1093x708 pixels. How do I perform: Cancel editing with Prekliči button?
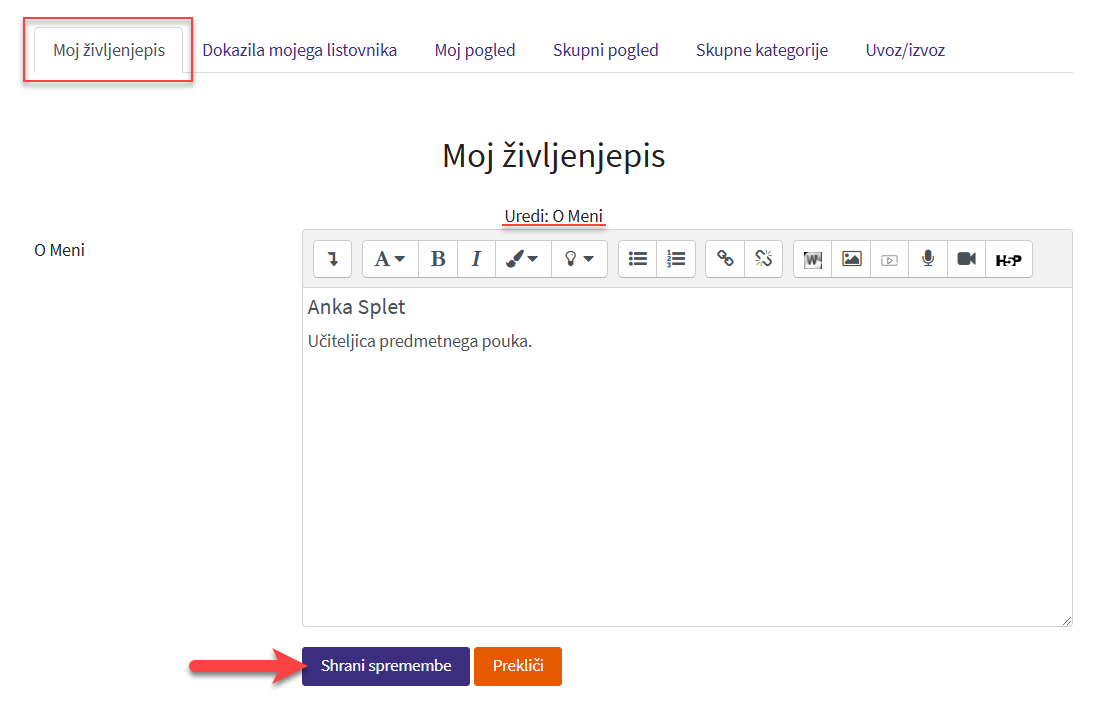coord(518,666)
